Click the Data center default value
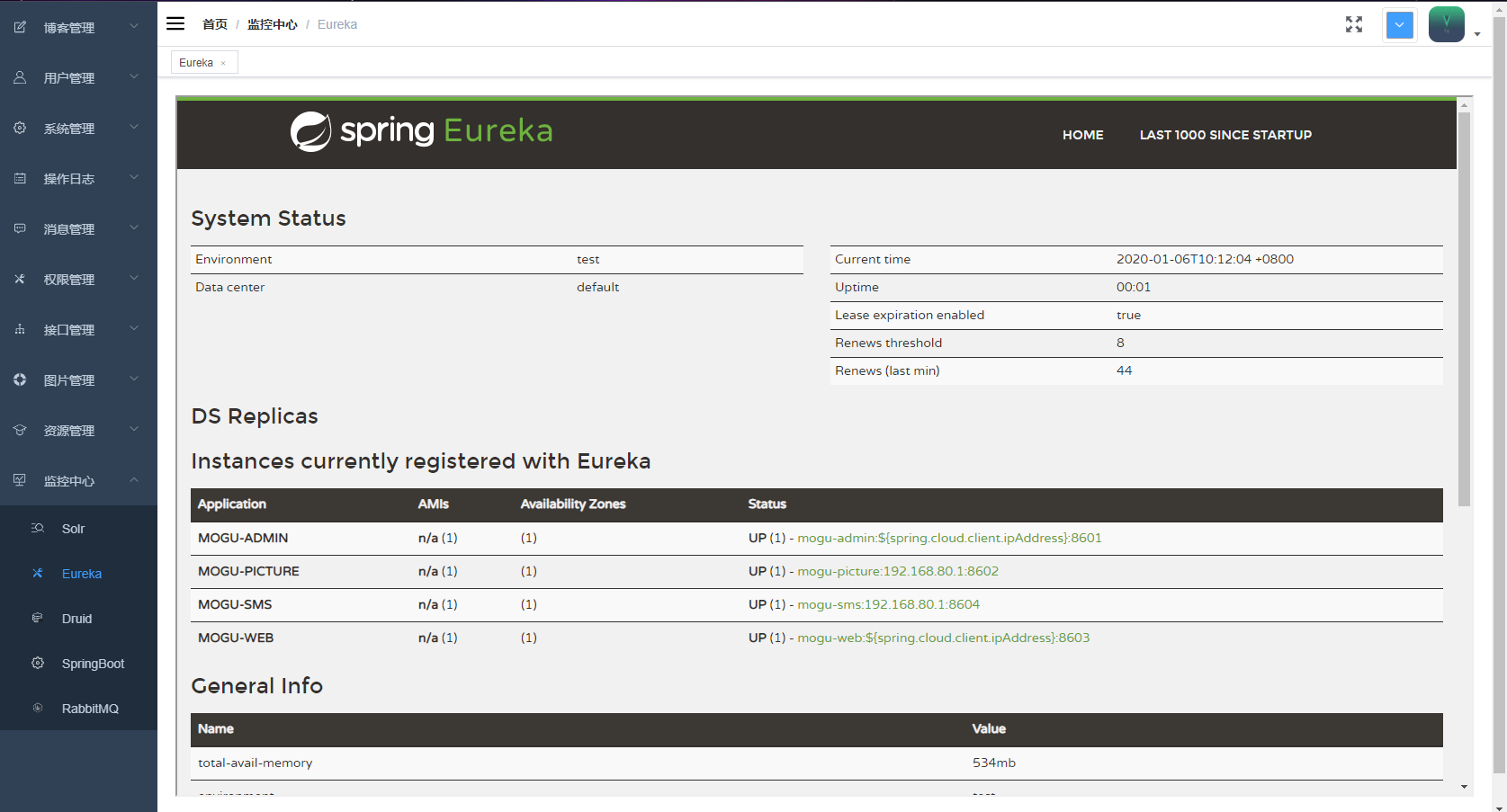 pyautogui.click(x=597, y=287)
